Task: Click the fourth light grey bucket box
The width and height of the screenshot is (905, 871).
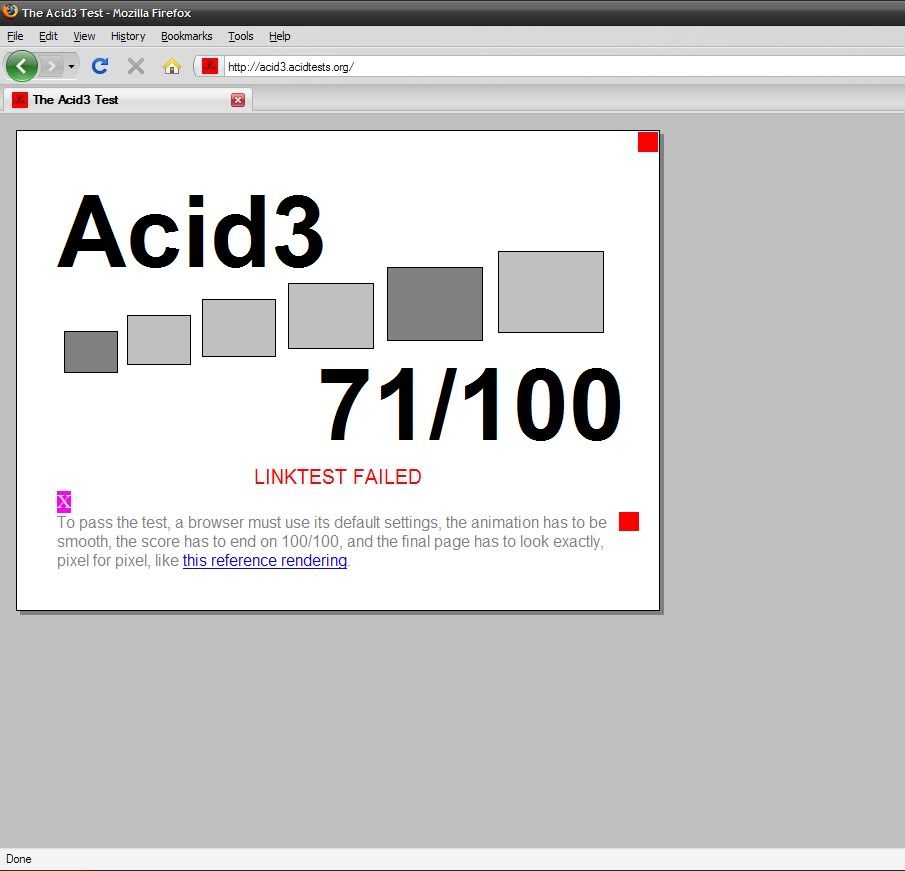Action: [x=331, y=315]
